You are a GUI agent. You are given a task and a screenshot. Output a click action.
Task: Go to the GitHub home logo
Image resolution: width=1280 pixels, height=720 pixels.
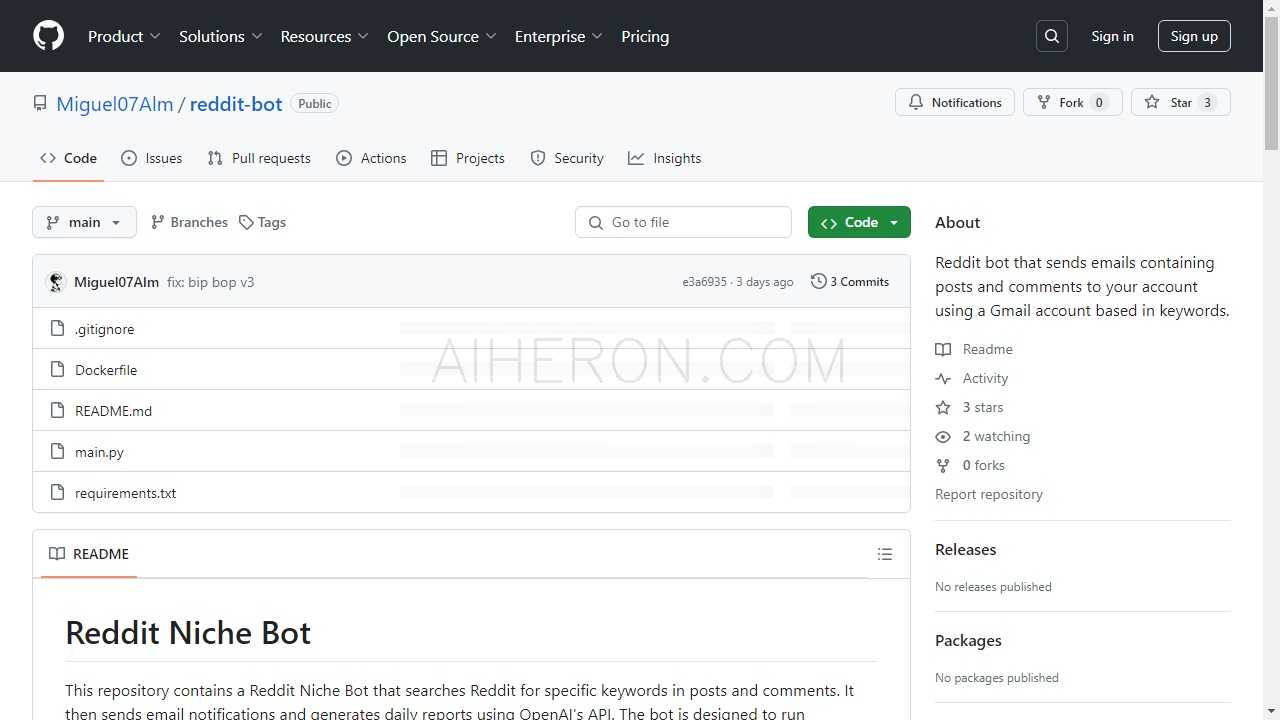pyautogui.click(x=48, y=36)
